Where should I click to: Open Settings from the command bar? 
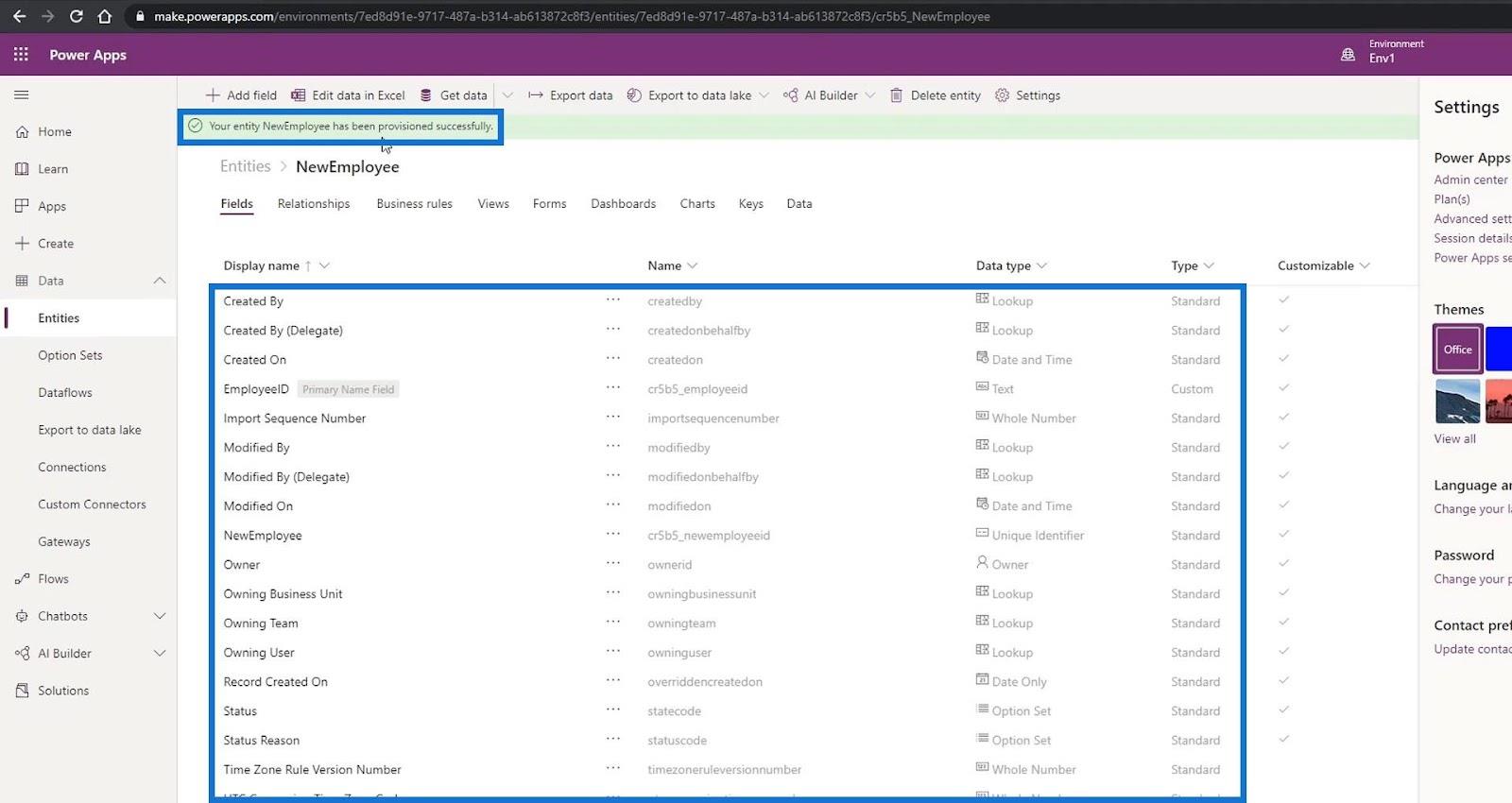pyautogui.click(x=1028, y=95)
